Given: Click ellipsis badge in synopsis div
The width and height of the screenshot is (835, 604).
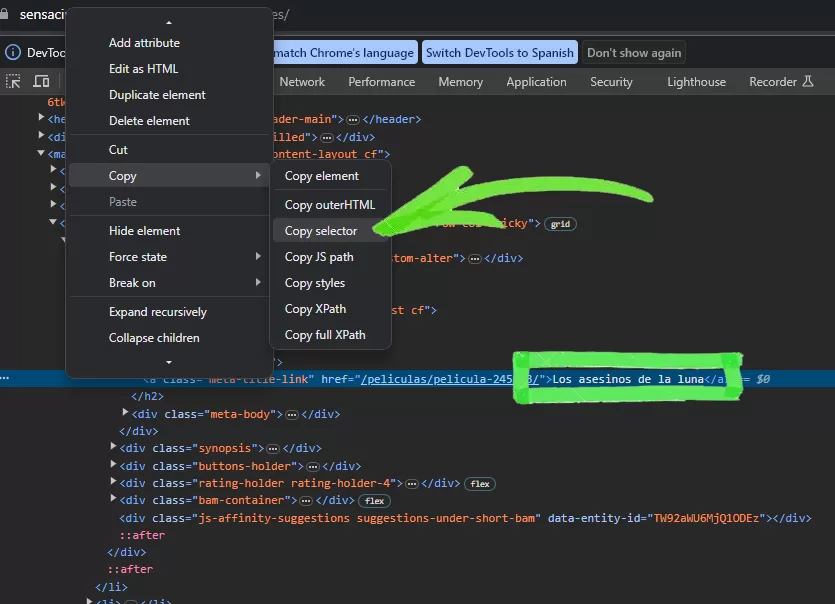Looking at the screenshot, I should pyautogui.click(x=273, y=448).
